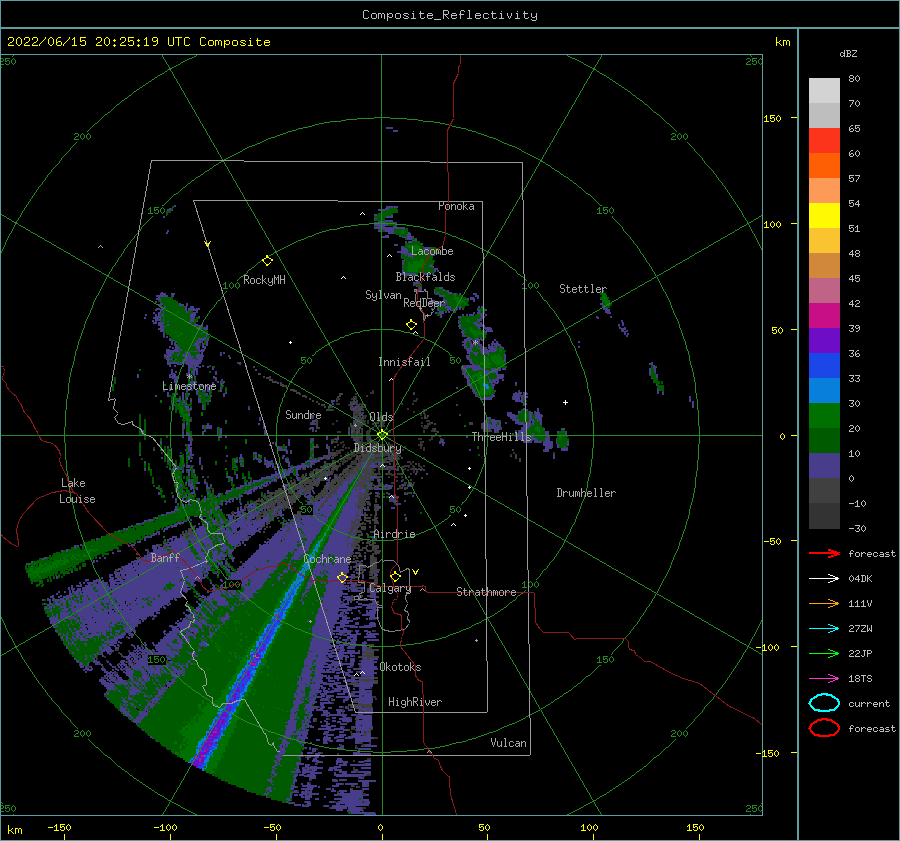The width and height of the screenshot is (900, 841).
Task: Click the 04DK legend text
Action: tap(860, 578)
